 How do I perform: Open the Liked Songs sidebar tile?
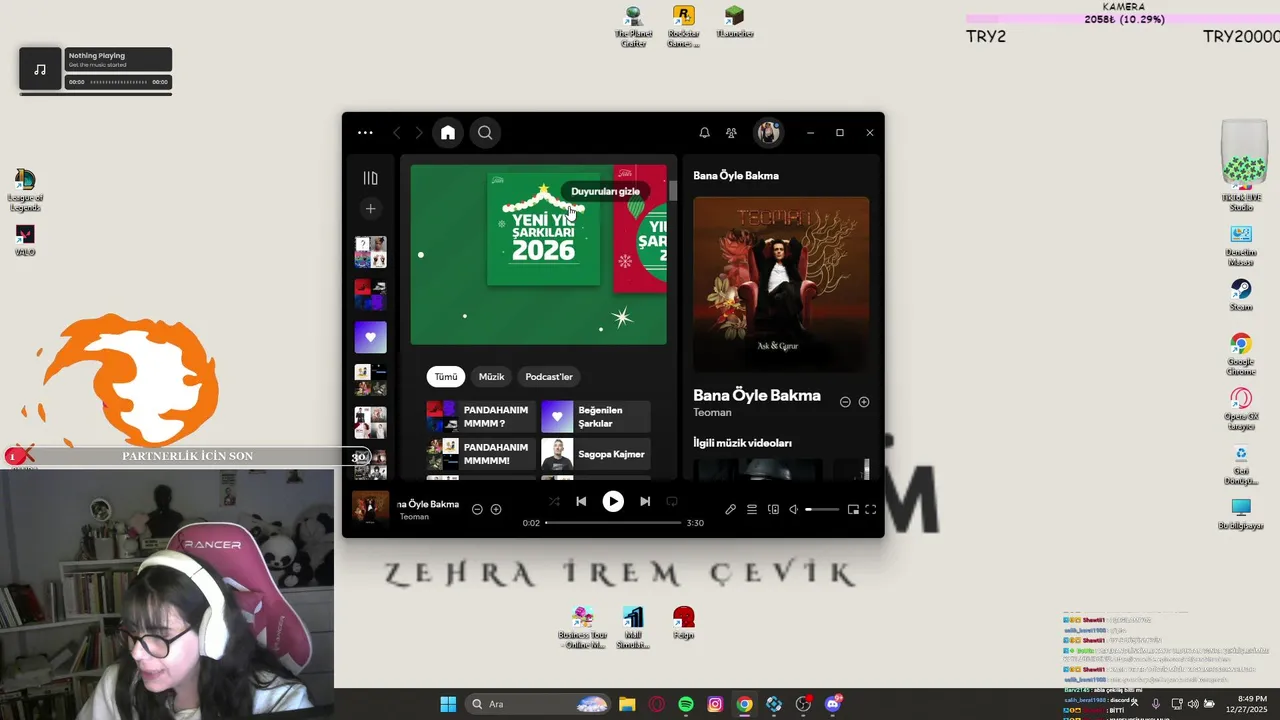pyautogui.click(x=370, y=337)
